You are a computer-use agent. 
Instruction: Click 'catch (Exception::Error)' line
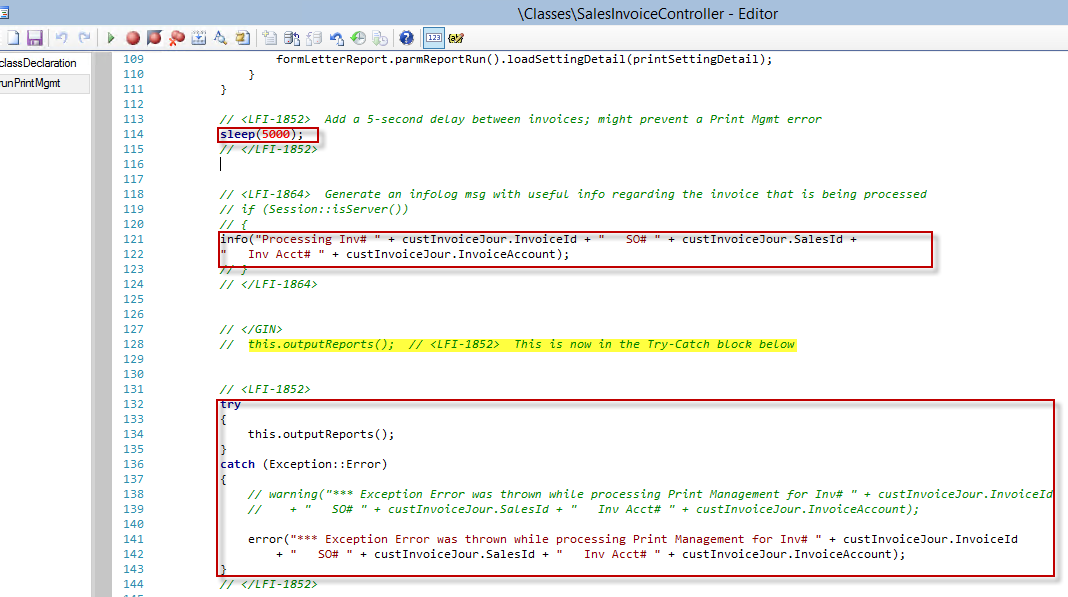(304, 464)
